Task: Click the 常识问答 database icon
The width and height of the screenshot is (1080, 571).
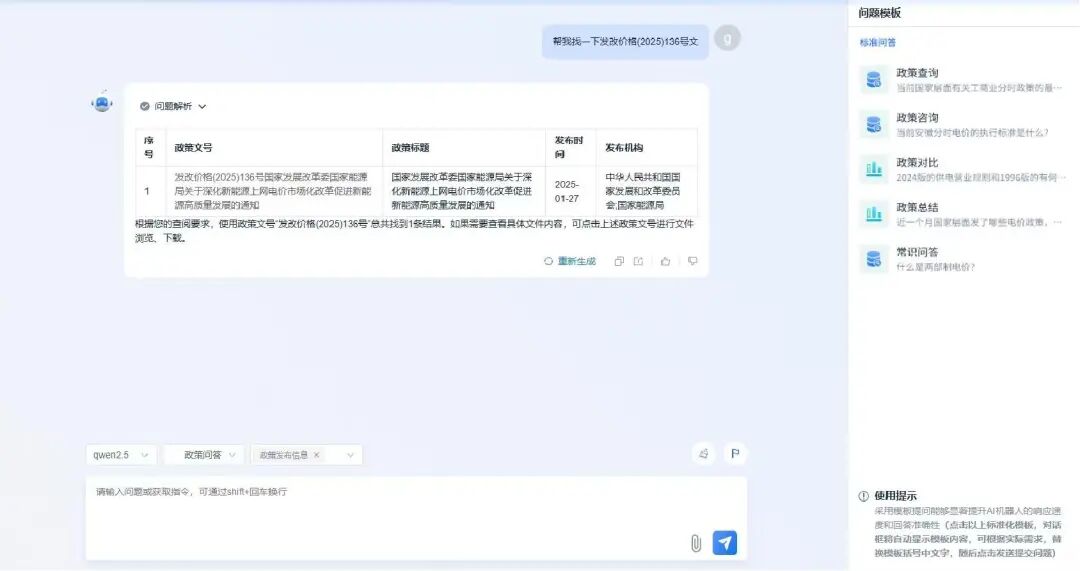Action: (874, 259)
